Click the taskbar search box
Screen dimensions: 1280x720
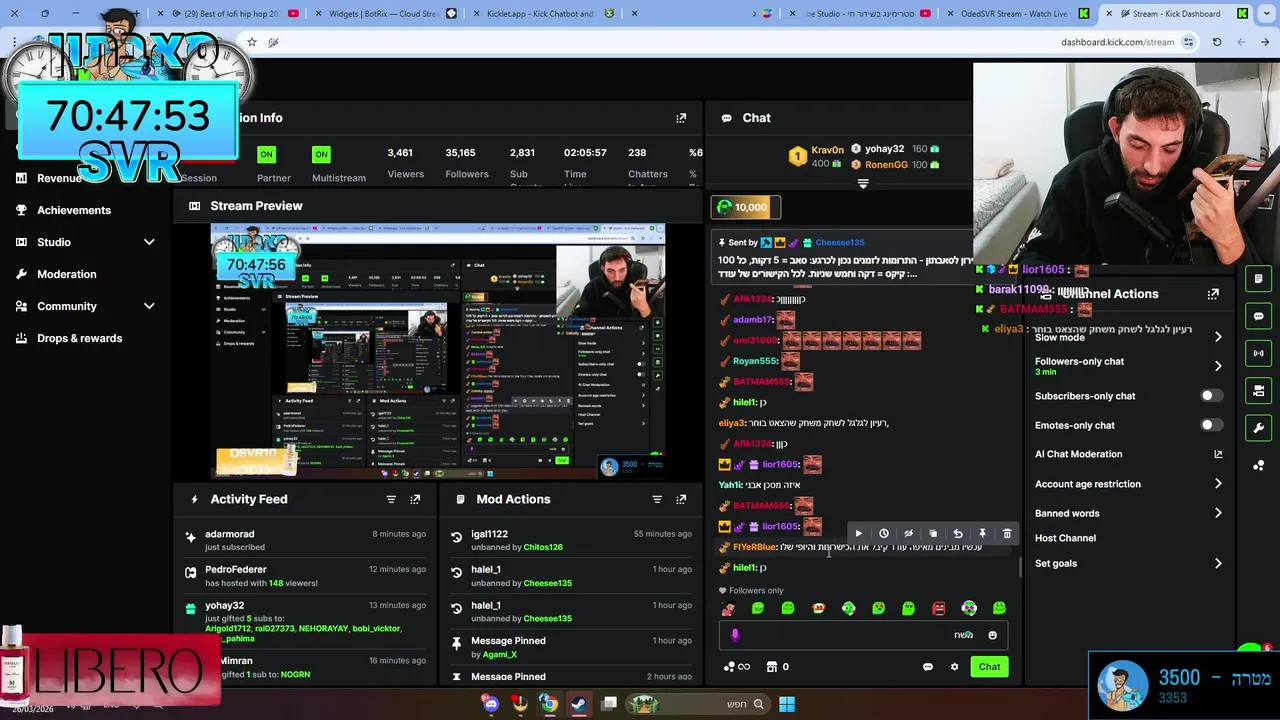(698, 704)
